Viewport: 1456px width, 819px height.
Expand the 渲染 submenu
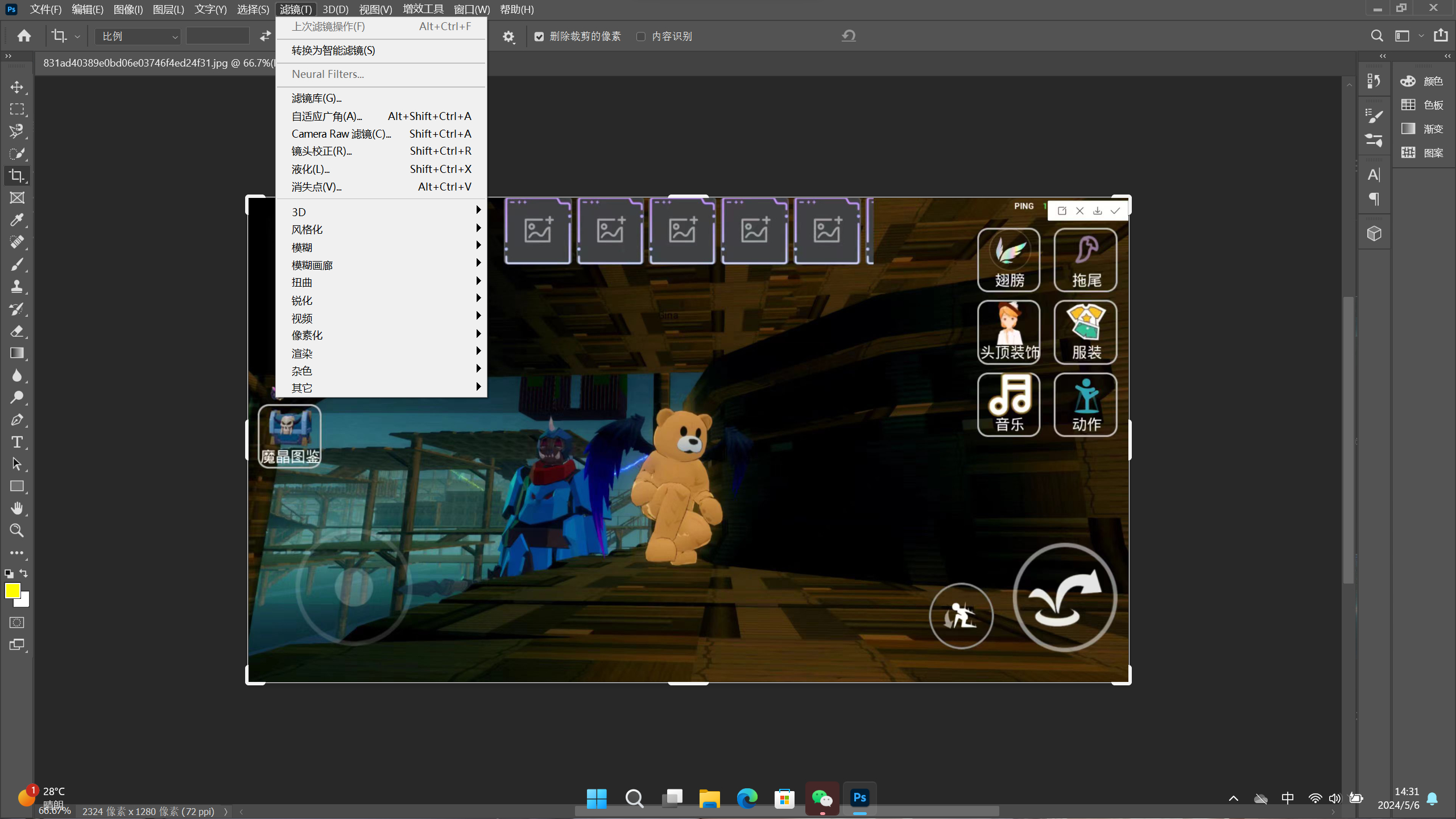pyautogui.click(x=380, y=353)
